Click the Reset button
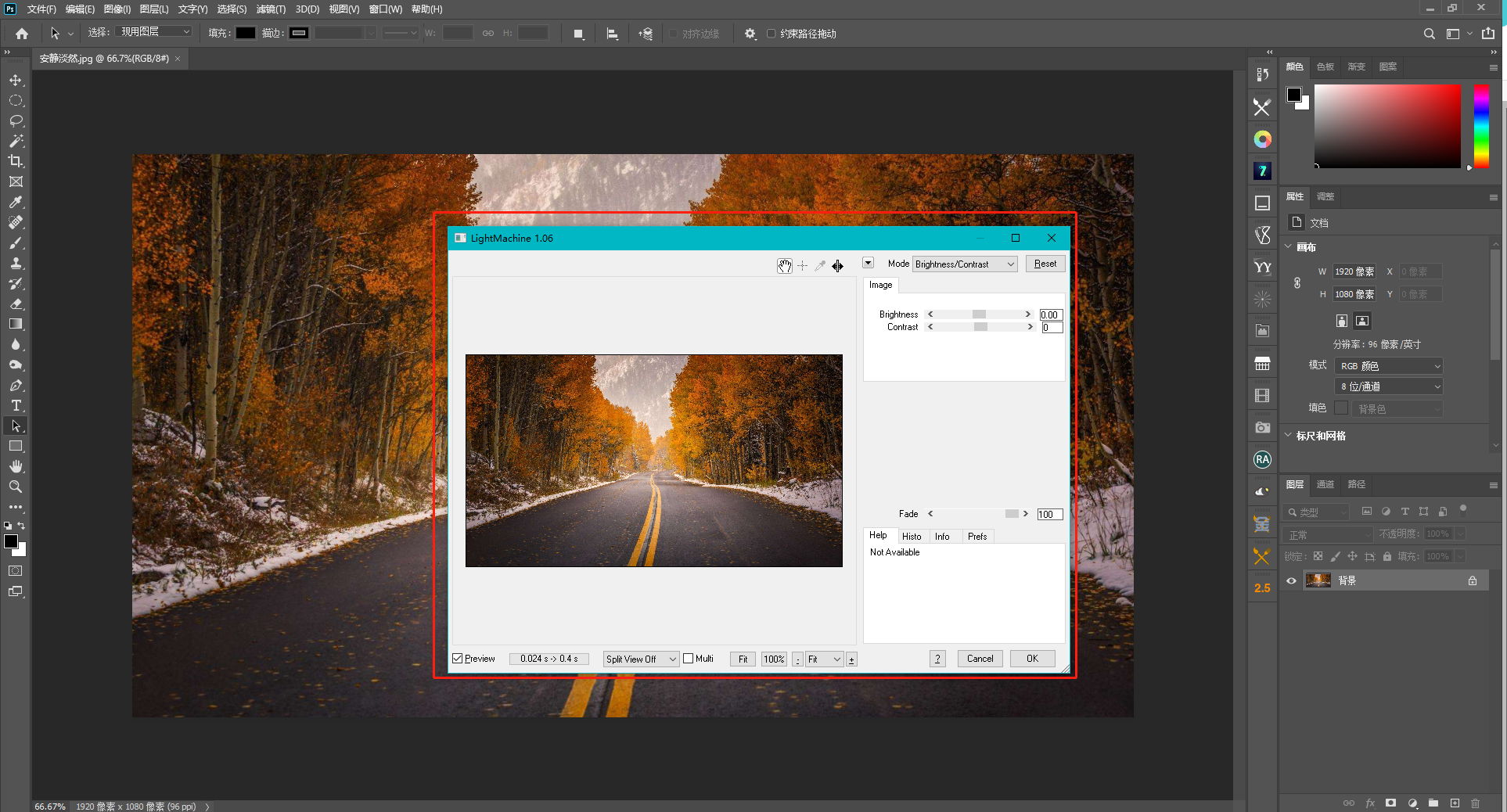This screenshot has height=812, width=1507. (x=1045, y=264)
